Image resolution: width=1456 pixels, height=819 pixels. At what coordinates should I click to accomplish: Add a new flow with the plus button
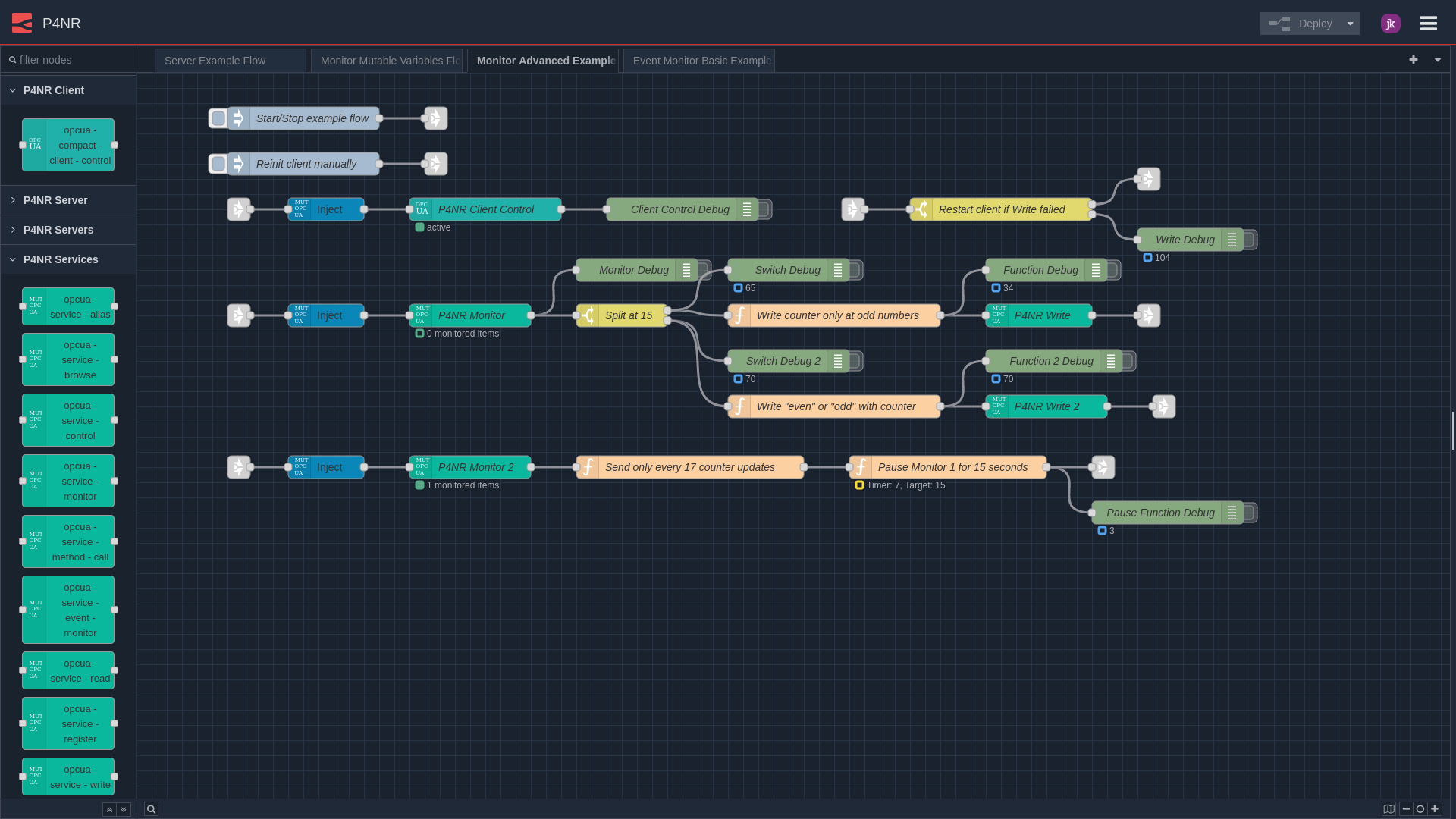click(x=1414, y=59)
